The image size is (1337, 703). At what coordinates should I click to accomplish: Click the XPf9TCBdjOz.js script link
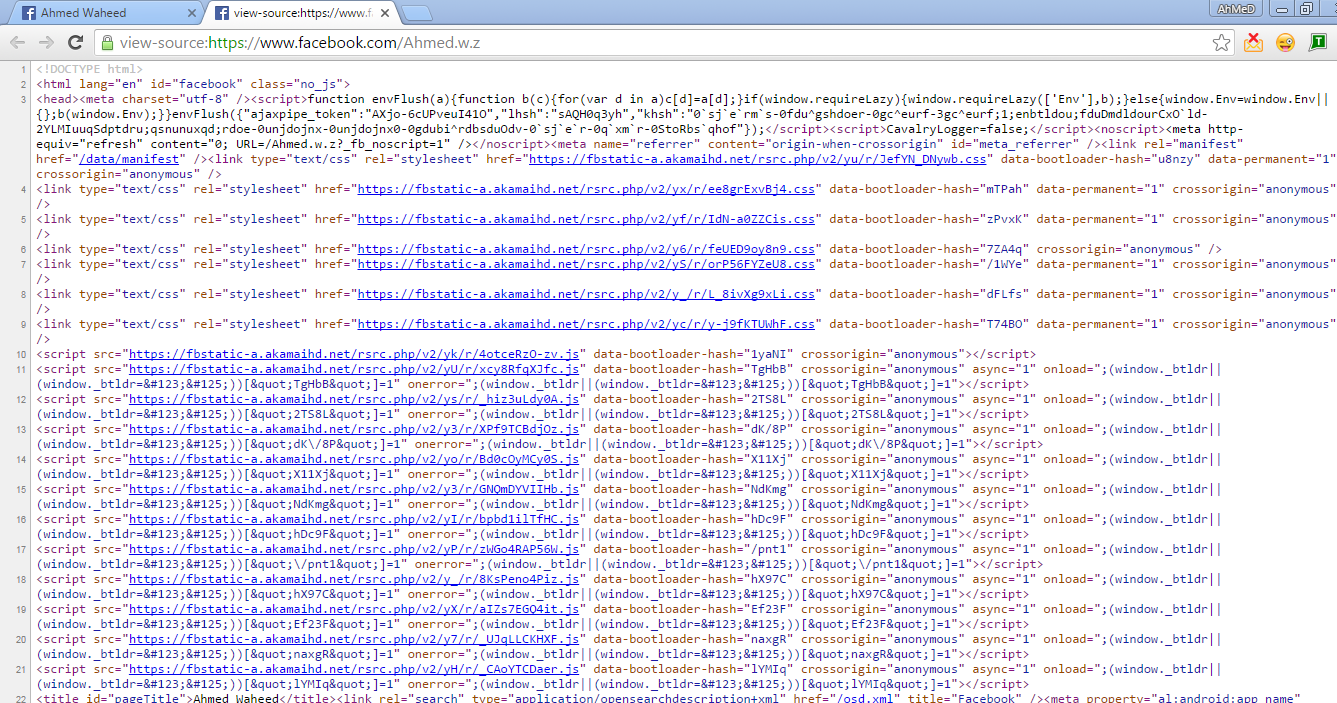tap(354, 429)
